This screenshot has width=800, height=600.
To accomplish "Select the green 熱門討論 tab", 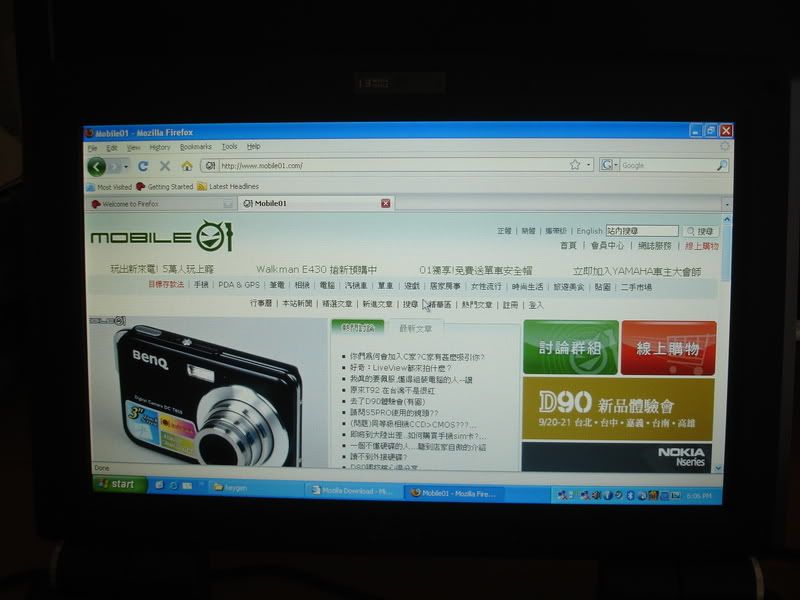I will tap(358, 328).
